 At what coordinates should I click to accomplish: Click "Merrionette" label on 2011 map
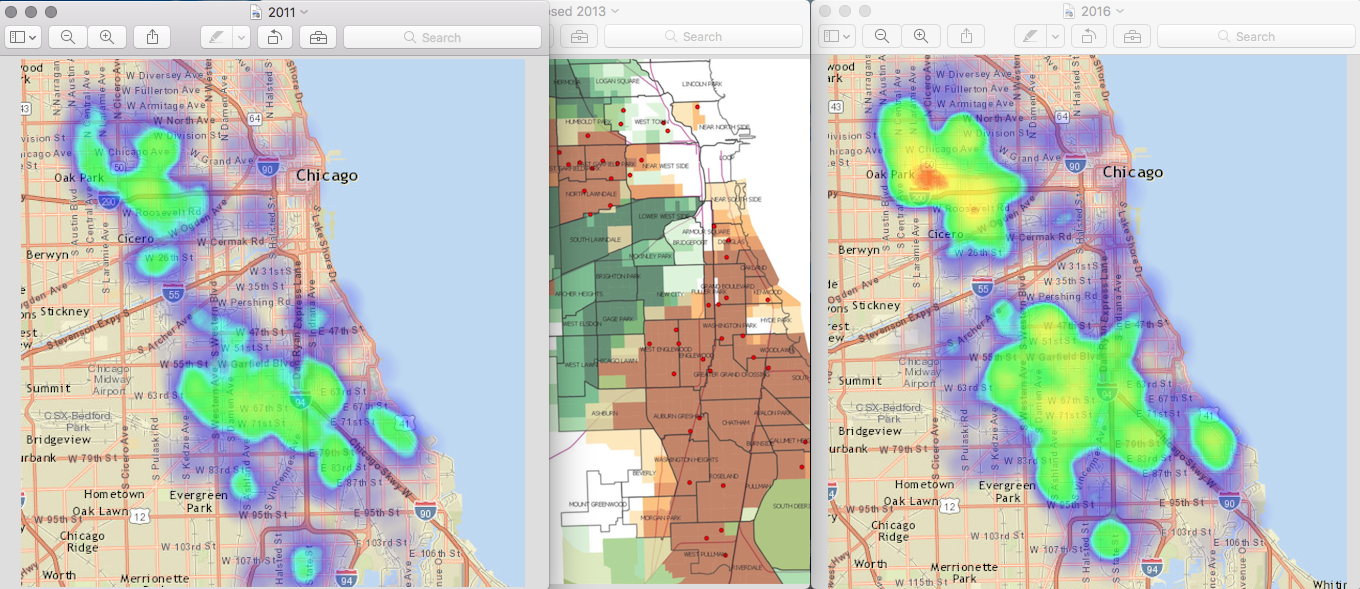click(154, 578)
